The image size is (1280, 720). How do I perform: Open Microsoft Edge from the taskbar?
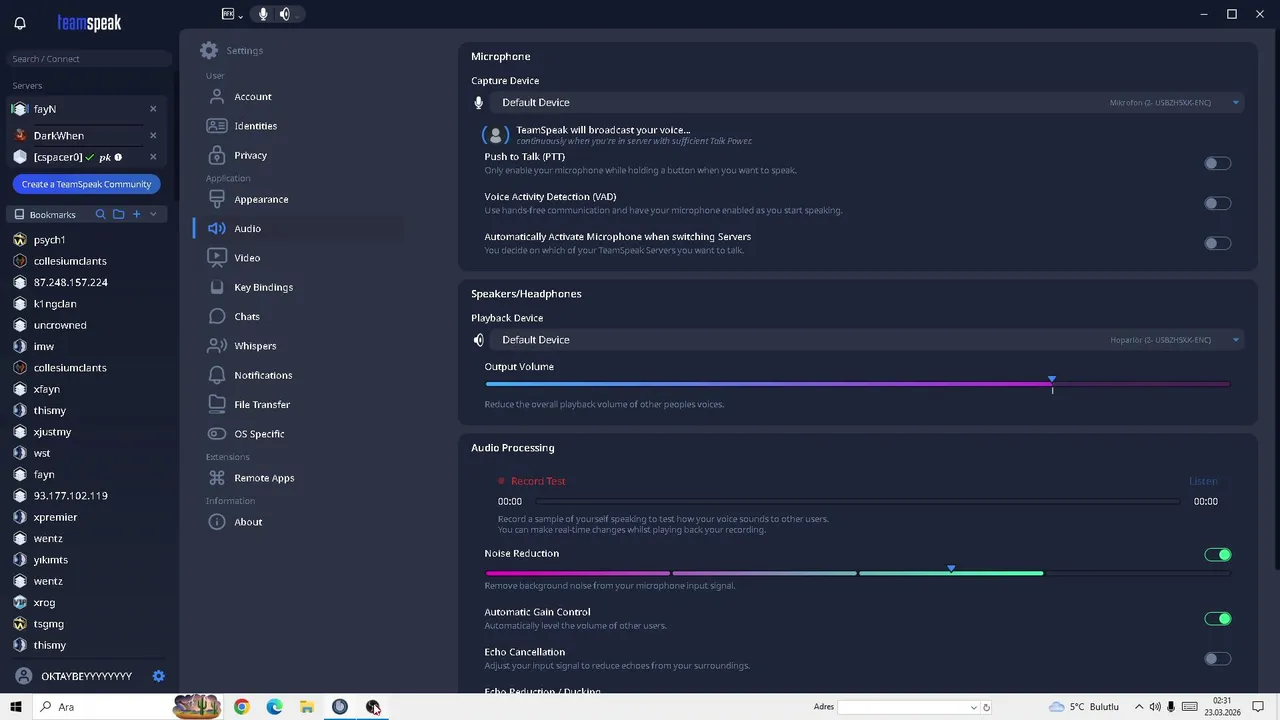pyautogui.click(x=274, y=707)
